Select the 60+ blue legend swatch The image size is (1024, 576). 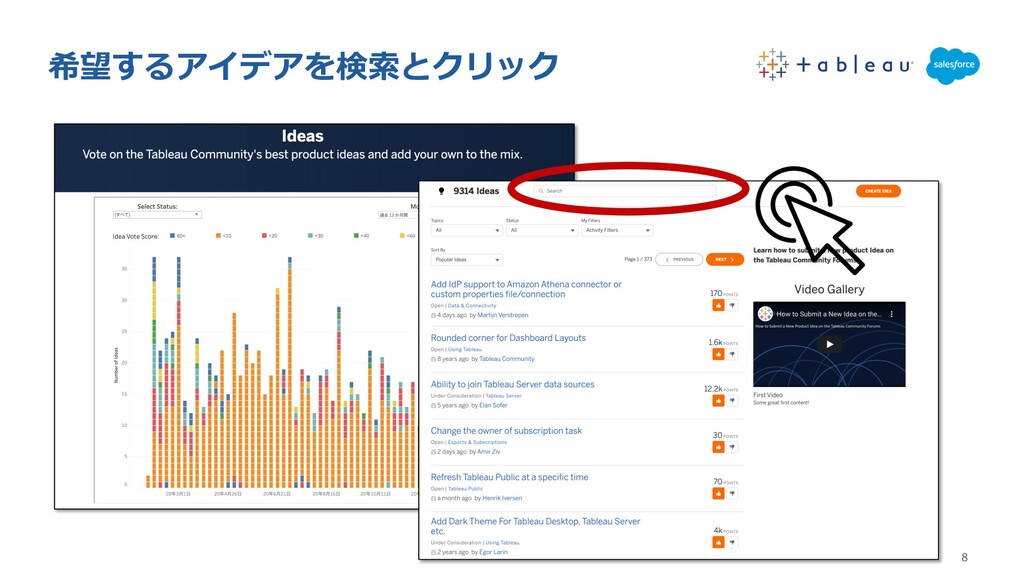[172, 235]
